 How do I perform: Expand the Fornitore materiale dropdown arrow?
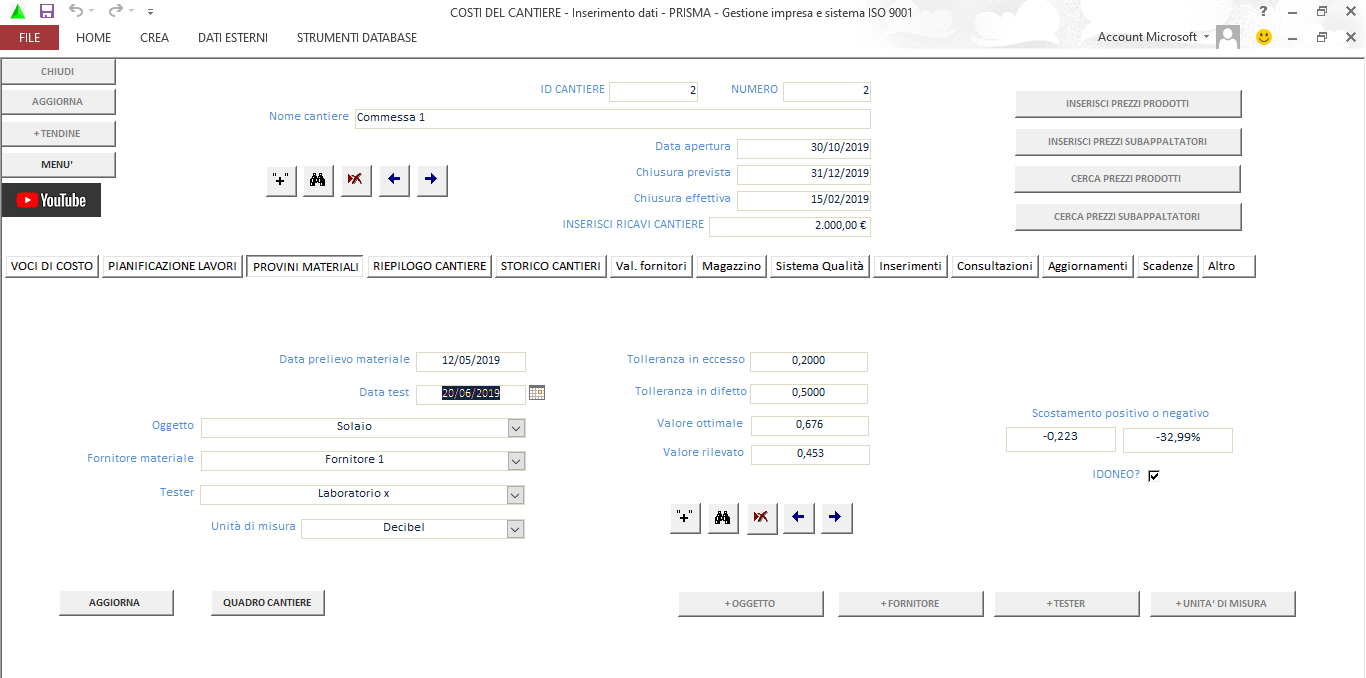click(x=516, y=461)
